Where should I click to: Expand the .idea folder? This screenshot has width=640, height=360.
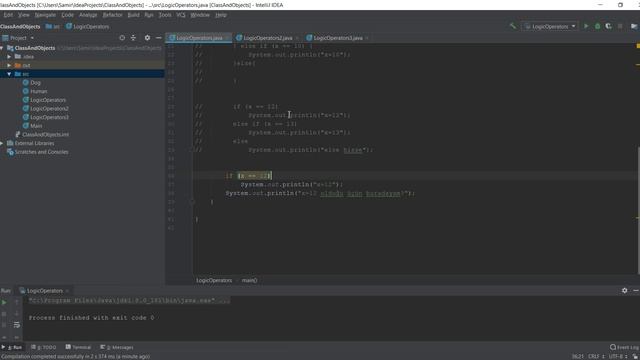coord(9,57)
